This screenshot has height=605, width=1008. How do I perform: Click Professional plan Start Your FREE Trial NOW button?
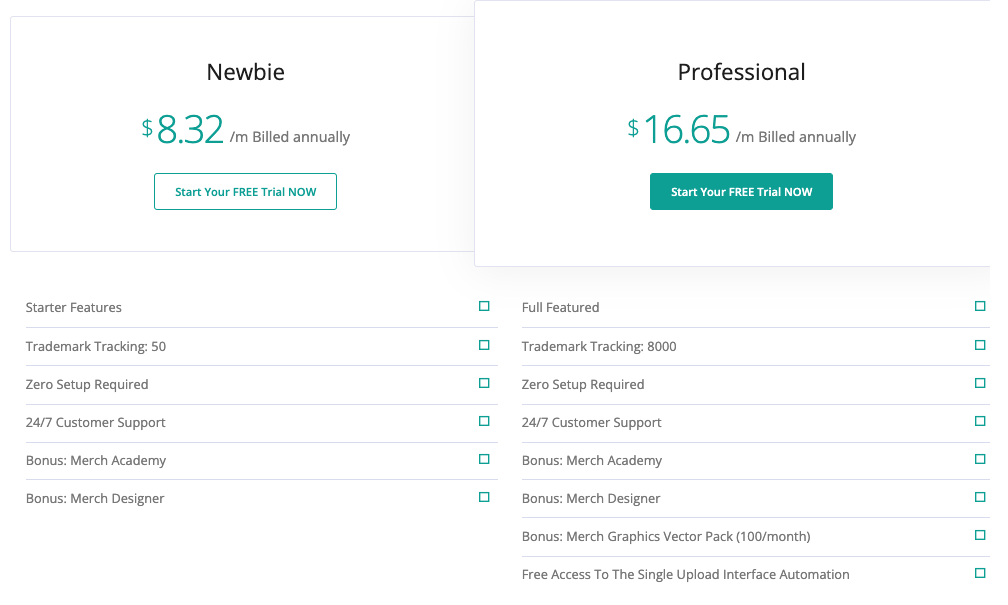(x=741, y=192)
